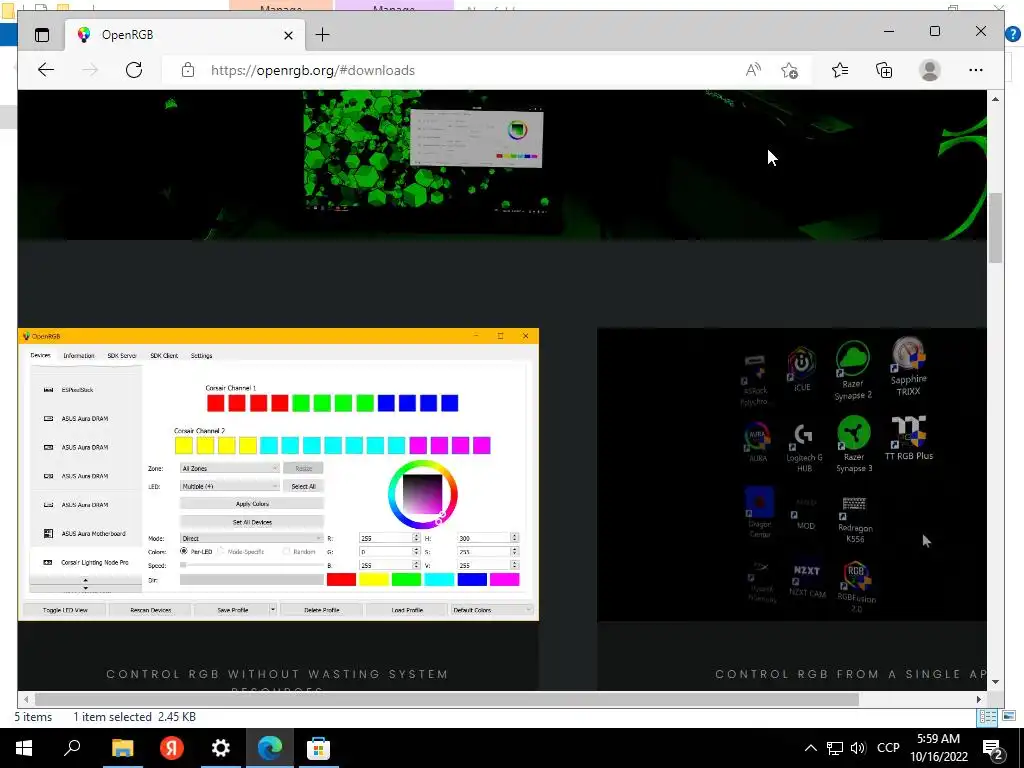Click the address bar URL field

pyautogui.click(x=457, y=70)
